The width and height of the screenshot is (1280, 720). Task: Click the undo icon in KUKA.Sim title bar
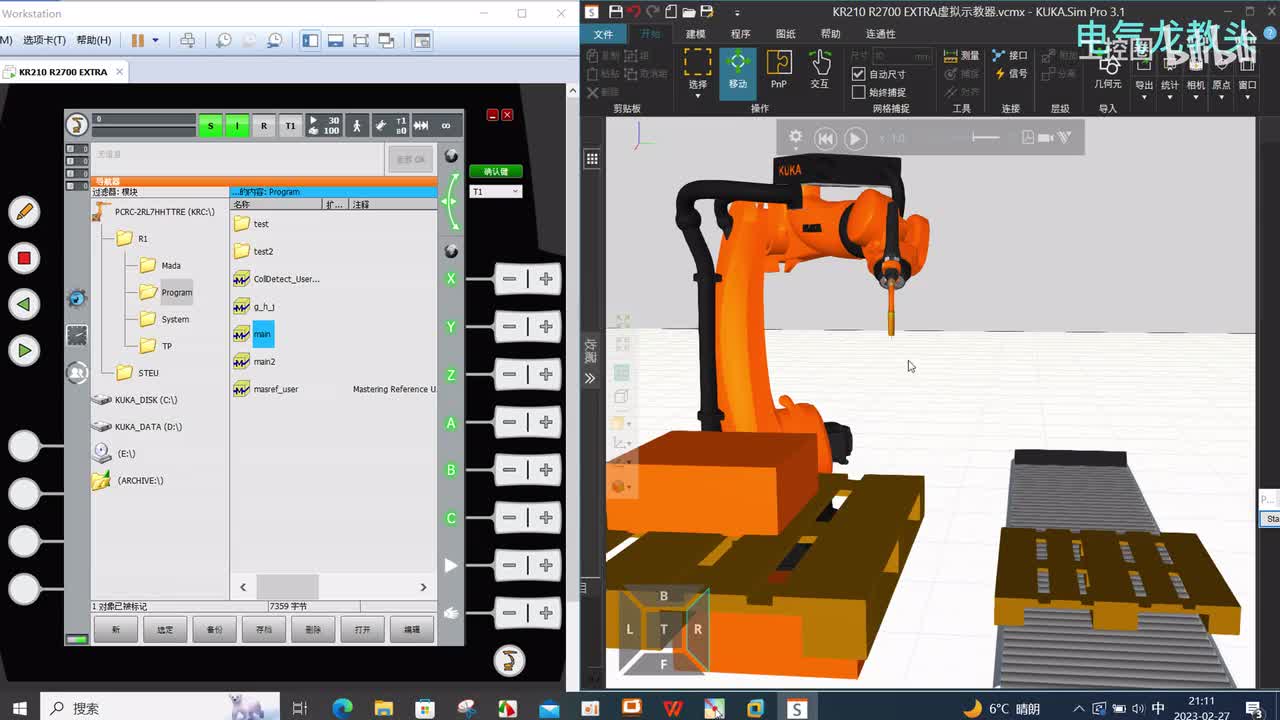pyautogui.click(x=634, y=12)
